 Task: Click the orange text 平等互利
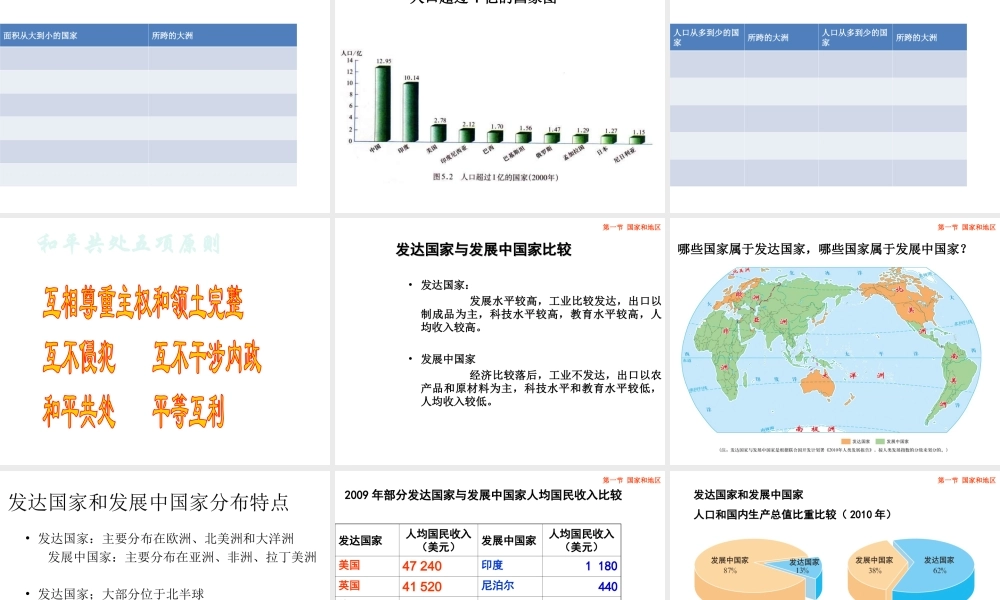pyautogui.click(x=189, y=411)
